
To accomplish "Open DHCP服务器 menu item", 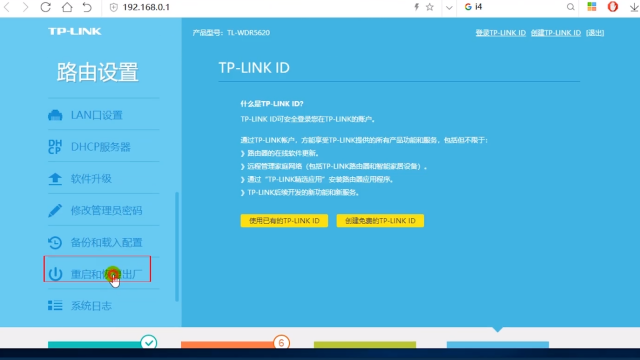I will click(101, 147).
